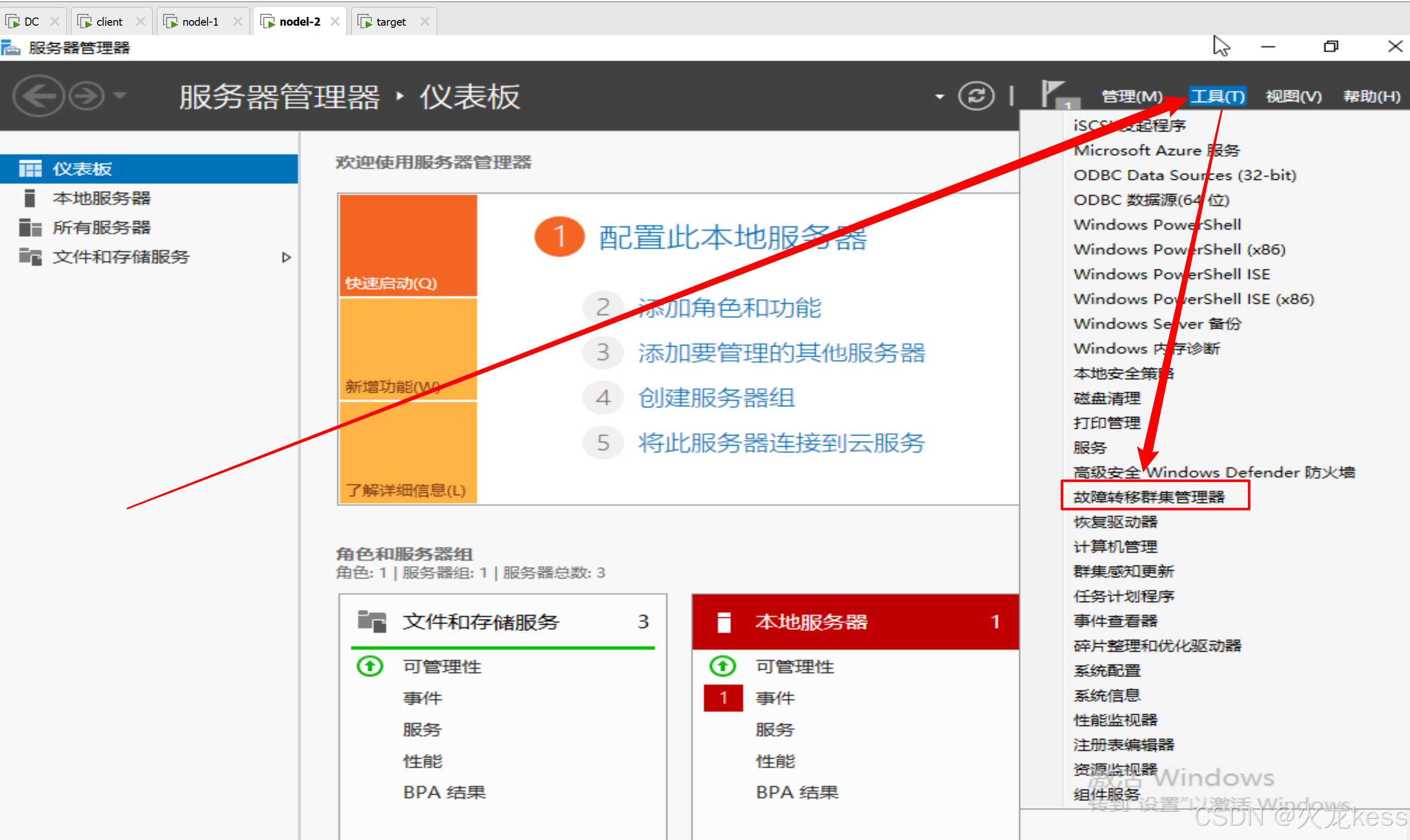The width and height of the screenshot is (1410, 840).
Task: Open breadcrumb dropdown arrow left of the refresh icon
Action: pos(939,97)
